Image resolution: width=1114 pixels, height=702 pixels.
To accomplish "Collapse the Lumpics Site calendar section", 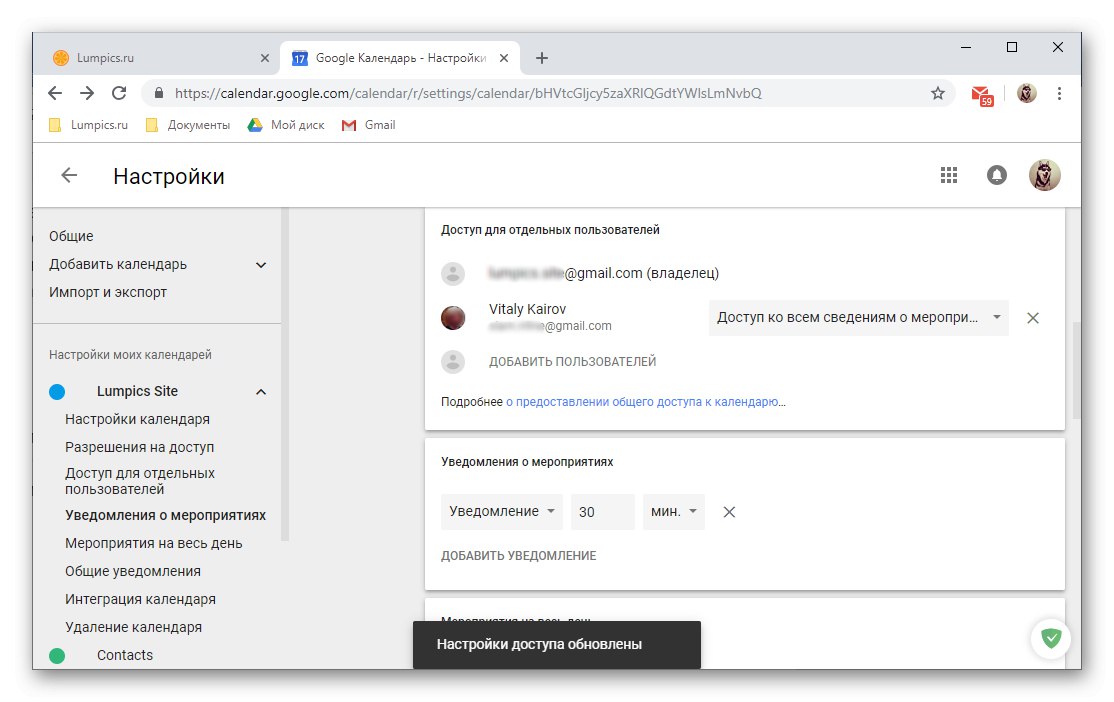I will pos(260,391).
